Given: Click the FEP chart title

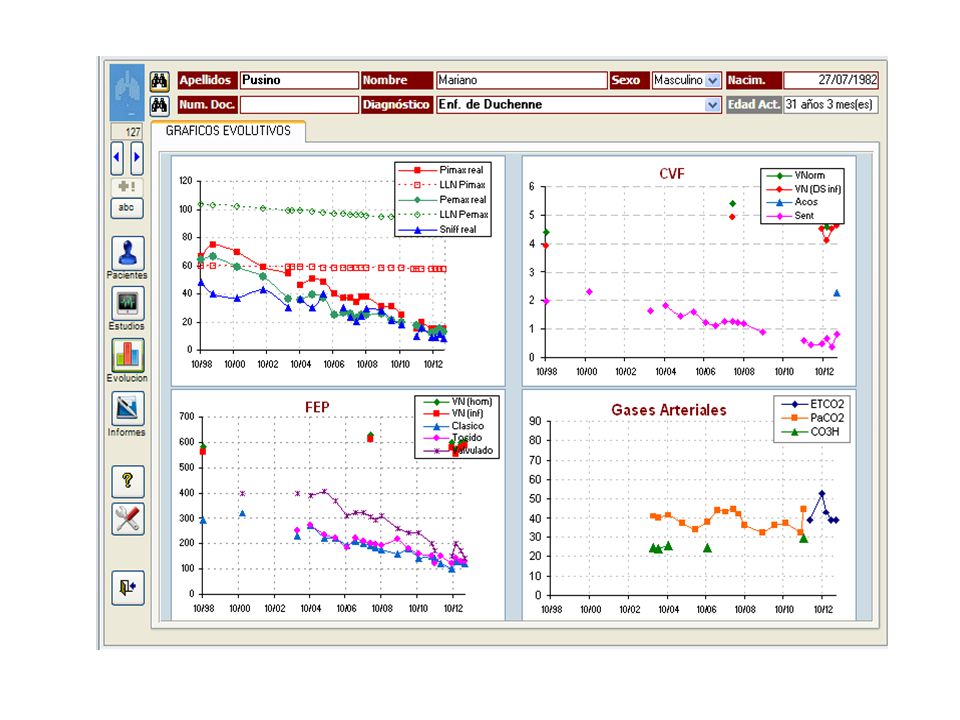Looking at the screenshot, I should [x=317, y=407].
